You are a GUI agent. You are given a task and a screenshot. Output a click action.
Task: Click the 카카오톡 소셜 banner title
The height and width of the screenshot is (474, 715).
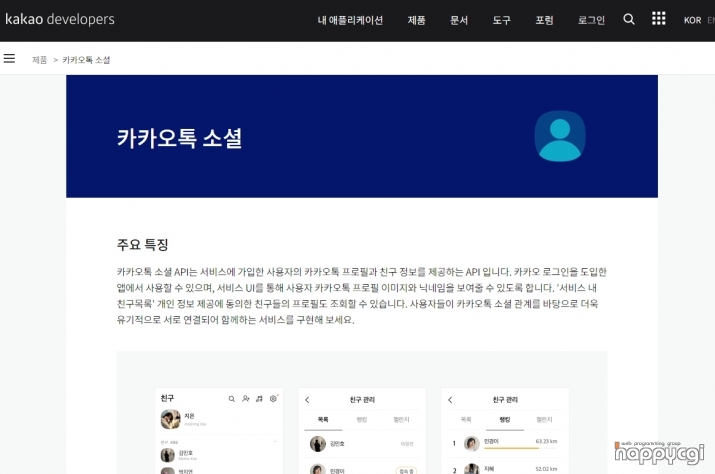pos(179,138)
